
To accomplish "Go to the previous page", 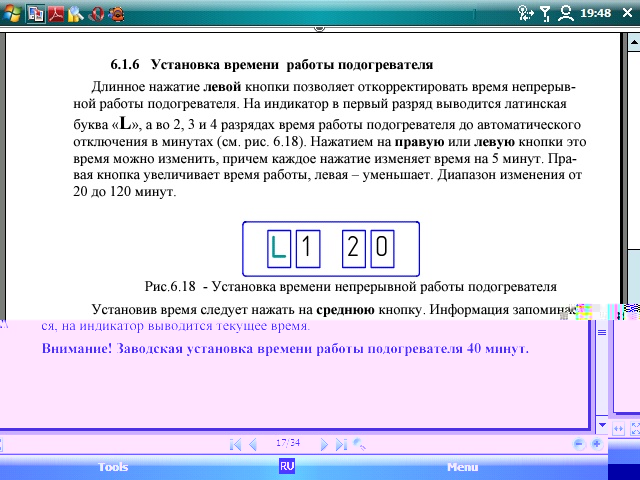I will (253, 444).
